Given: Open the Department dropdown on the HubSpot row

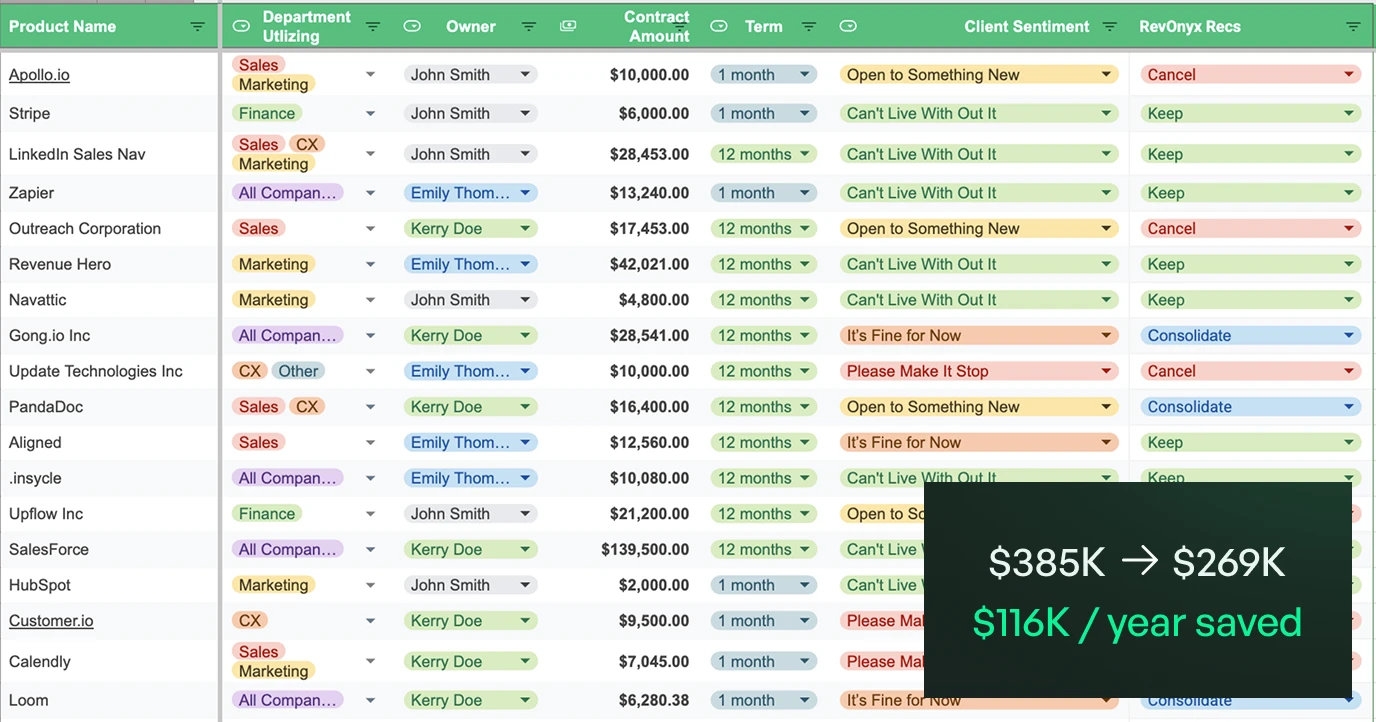Looking at the screenshot, I should click(370, 584).
